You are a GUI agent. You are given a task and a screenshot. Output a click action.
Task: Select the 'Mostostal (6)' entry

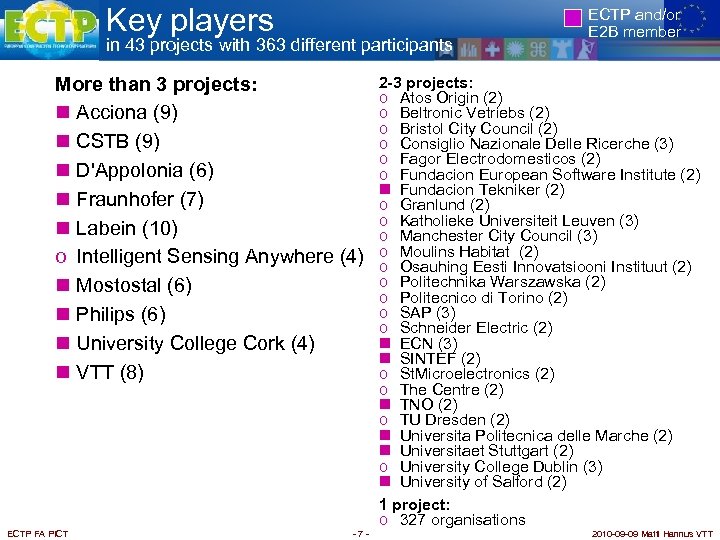134,286
